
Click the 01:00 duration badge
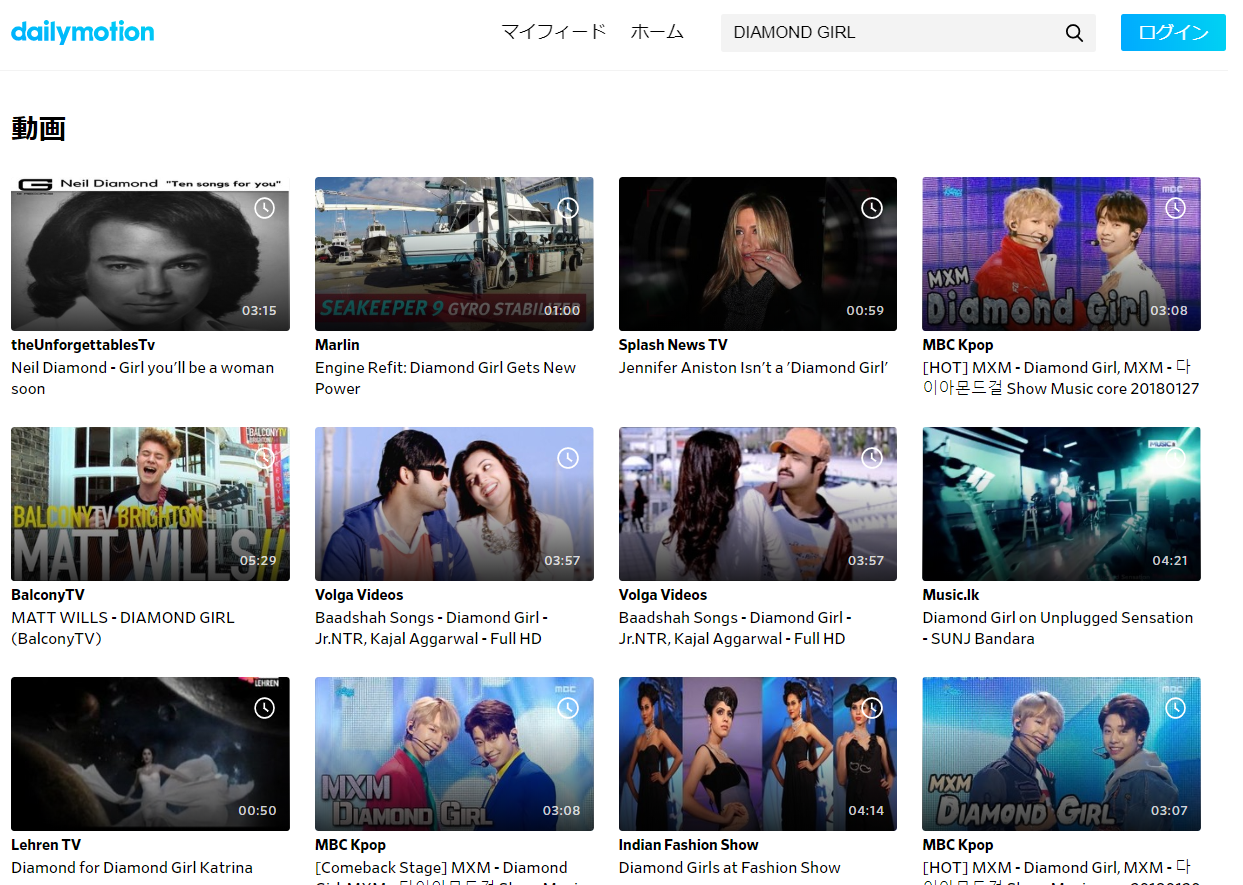(x=562, y=311)
